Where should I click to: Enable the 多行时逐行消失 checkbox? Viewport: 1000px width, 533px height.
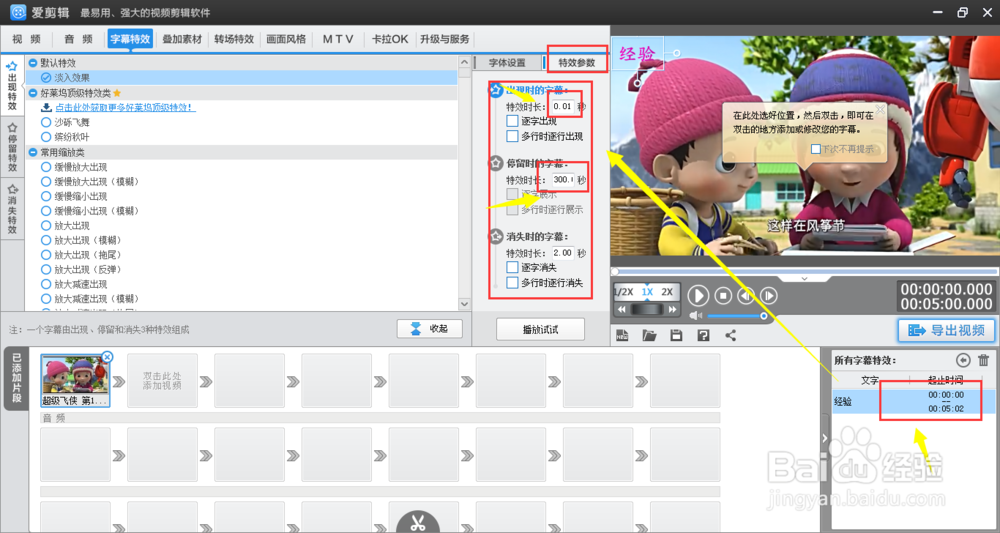[x=512, y=282]
